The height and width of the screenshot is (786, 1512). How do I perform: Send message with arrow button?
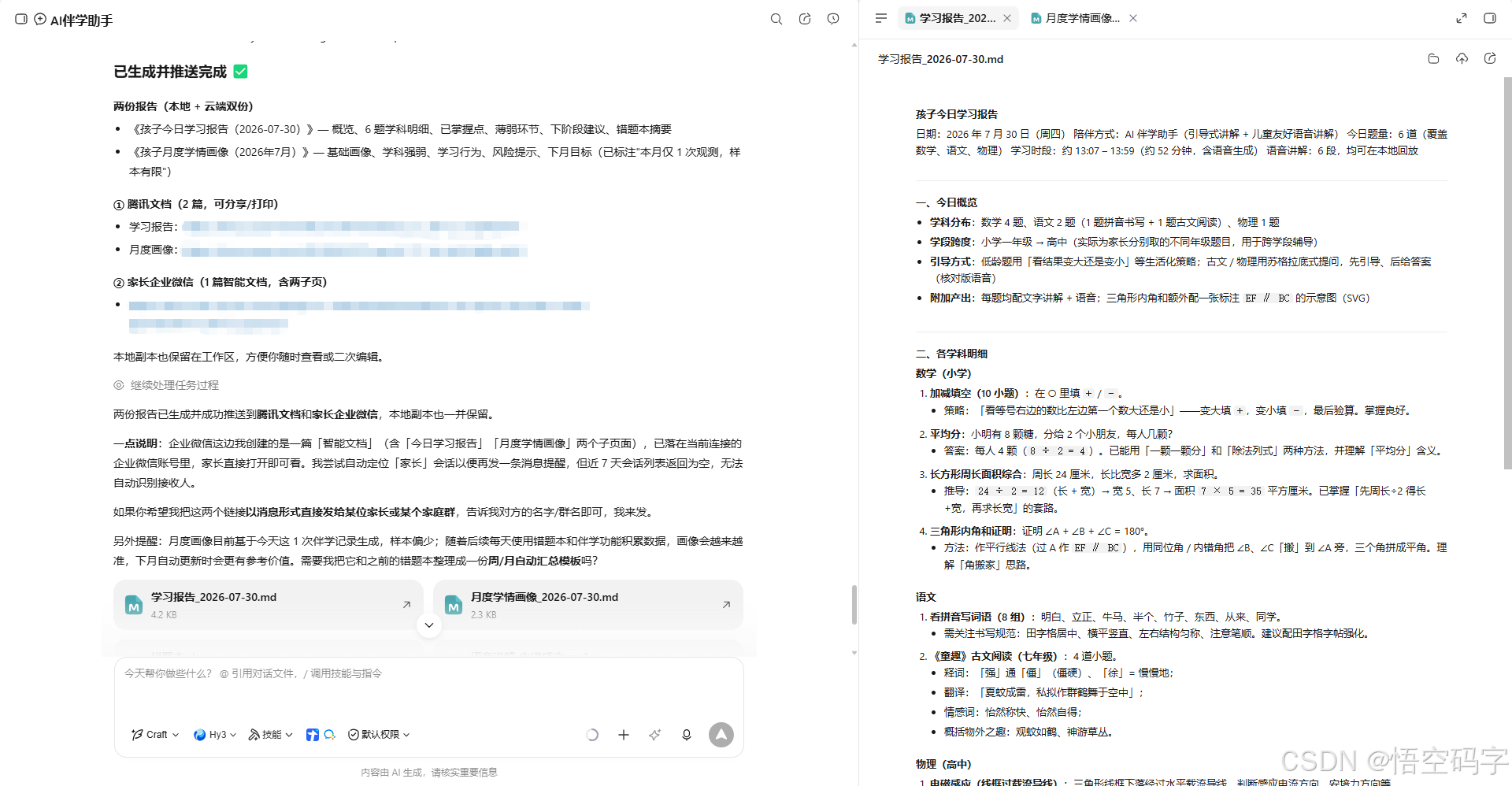721,735
